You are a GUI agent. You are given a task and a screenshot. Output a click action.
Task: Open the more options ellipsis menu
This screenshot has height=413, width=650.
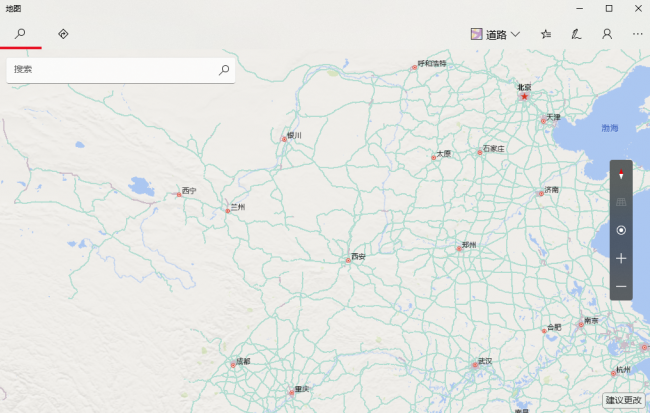coord(638,34)
